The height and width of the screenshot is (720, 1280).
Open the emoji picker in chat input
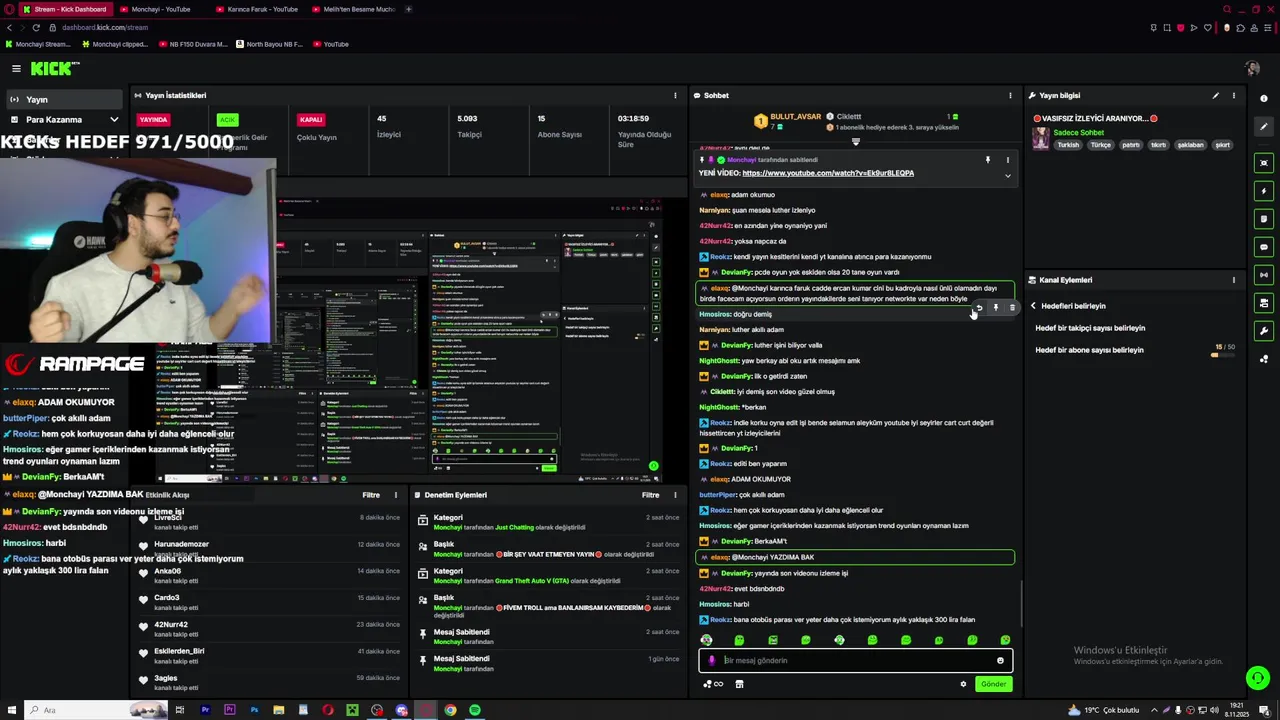click(1000, 660)
